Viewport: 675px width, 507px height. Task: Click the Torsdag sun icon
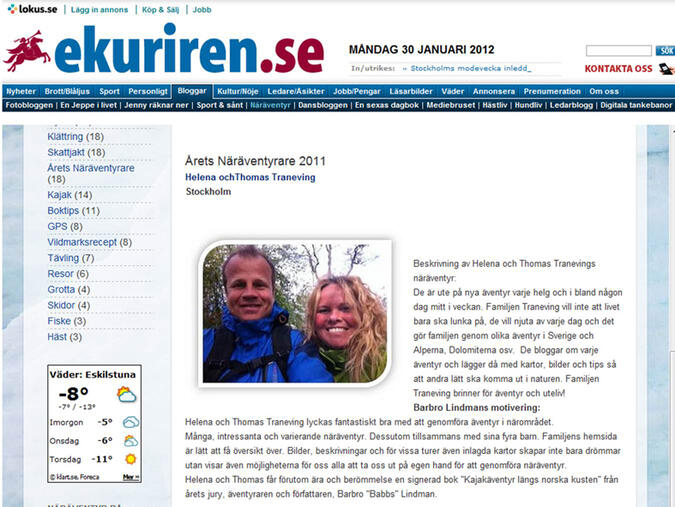[130, 459]
